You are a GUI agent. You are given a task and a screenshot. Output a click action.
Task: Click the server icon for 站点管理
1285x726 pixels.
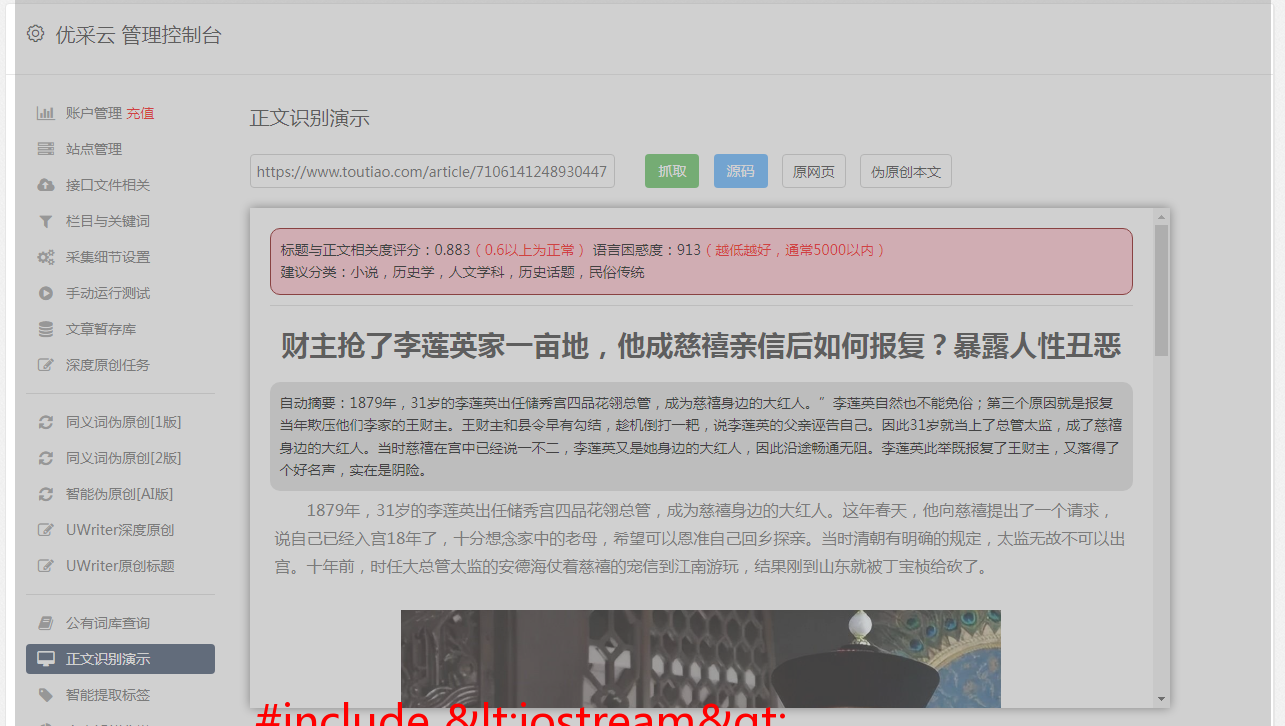click(x=45, y=149)
